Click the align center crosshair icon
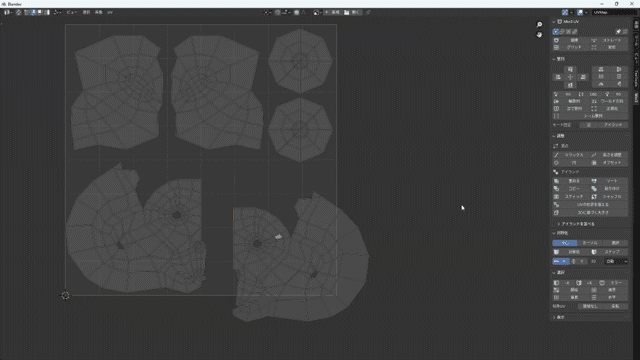The height and width of the screenshot is (360, 640). pos(570,77)
